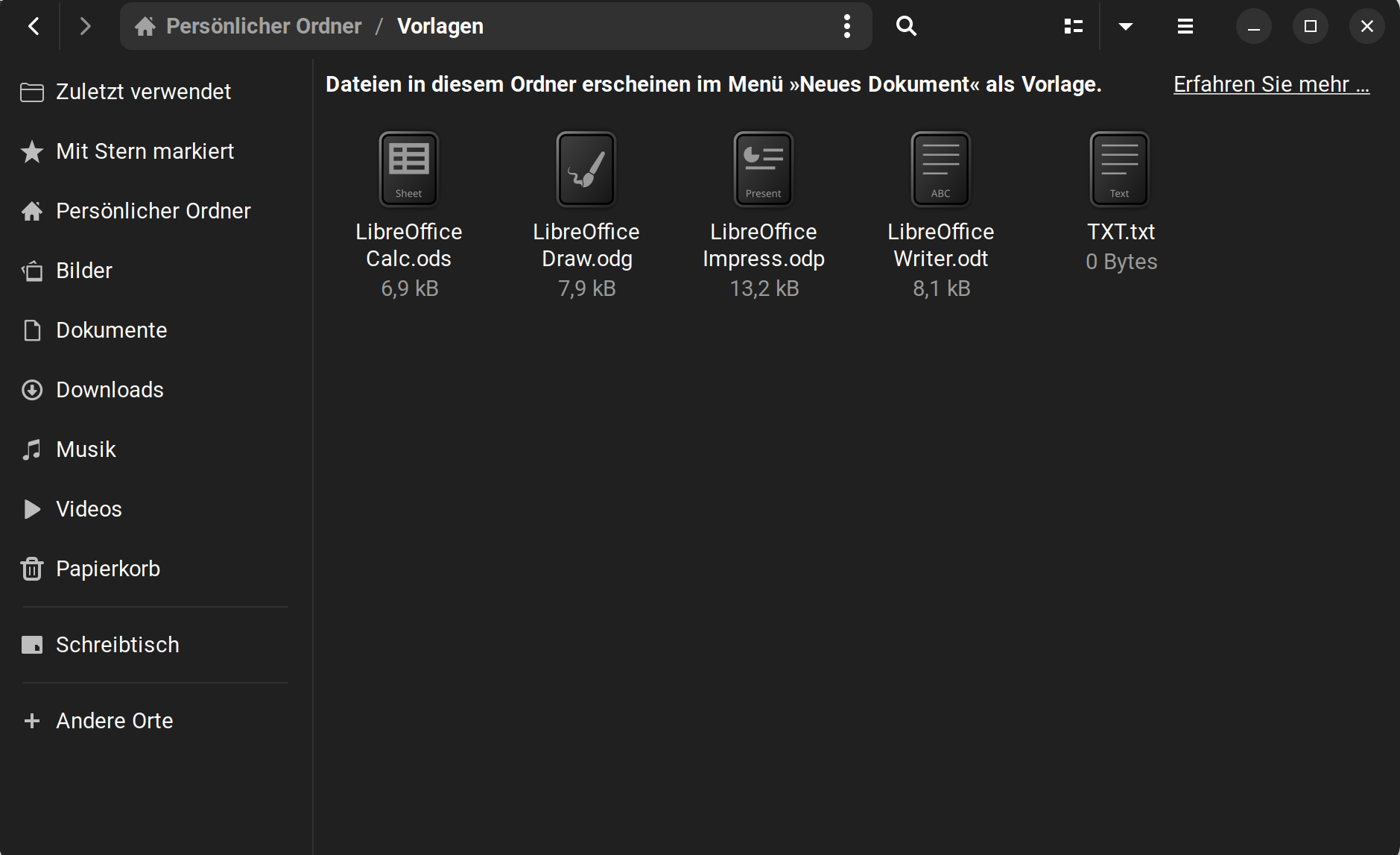Select the LibreOffice Impress.odp file icon
The width and height of the screenshot is (1400, 855).
click(764, 169)
